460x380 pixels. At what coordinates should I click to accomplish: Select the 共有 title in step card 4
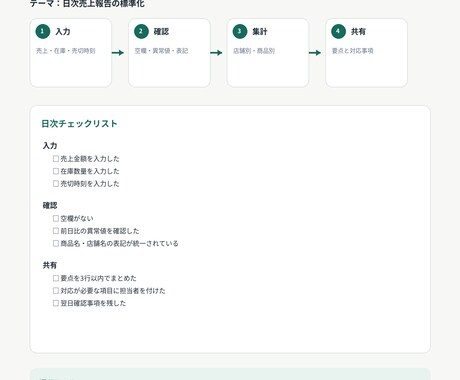(358, 32)
